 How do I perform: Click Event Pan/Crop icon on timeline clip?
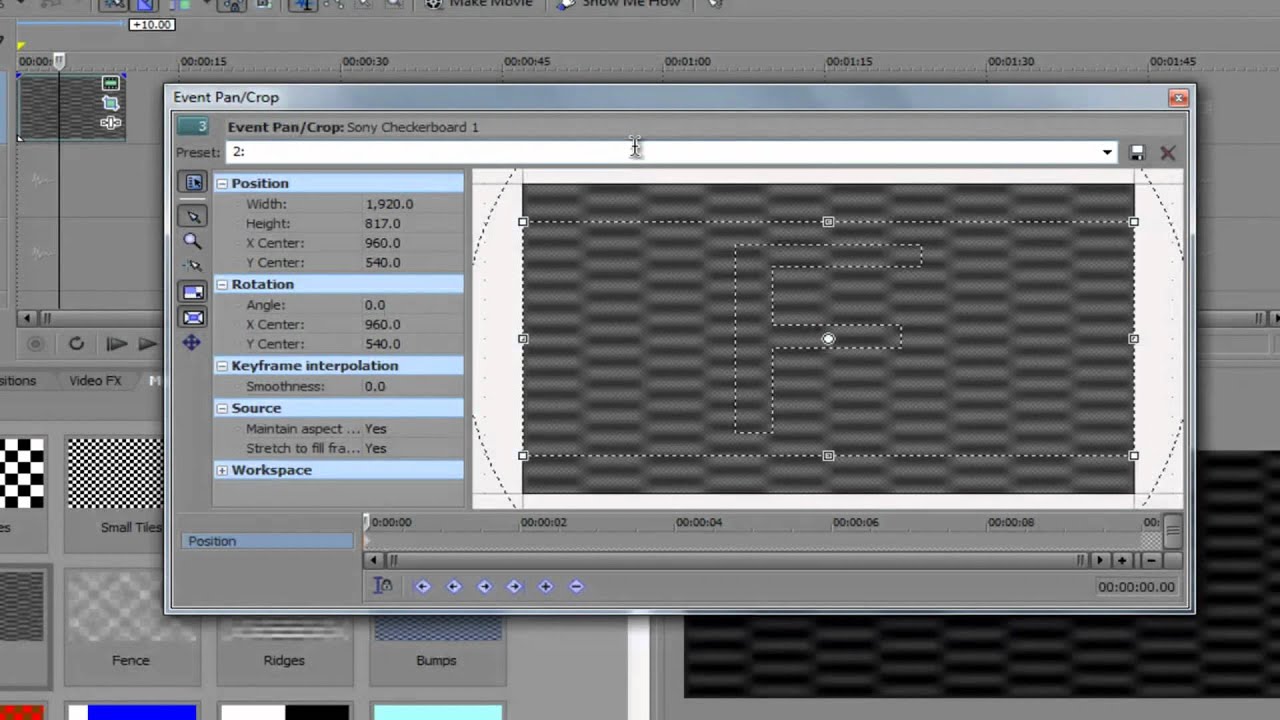point(110,103)
